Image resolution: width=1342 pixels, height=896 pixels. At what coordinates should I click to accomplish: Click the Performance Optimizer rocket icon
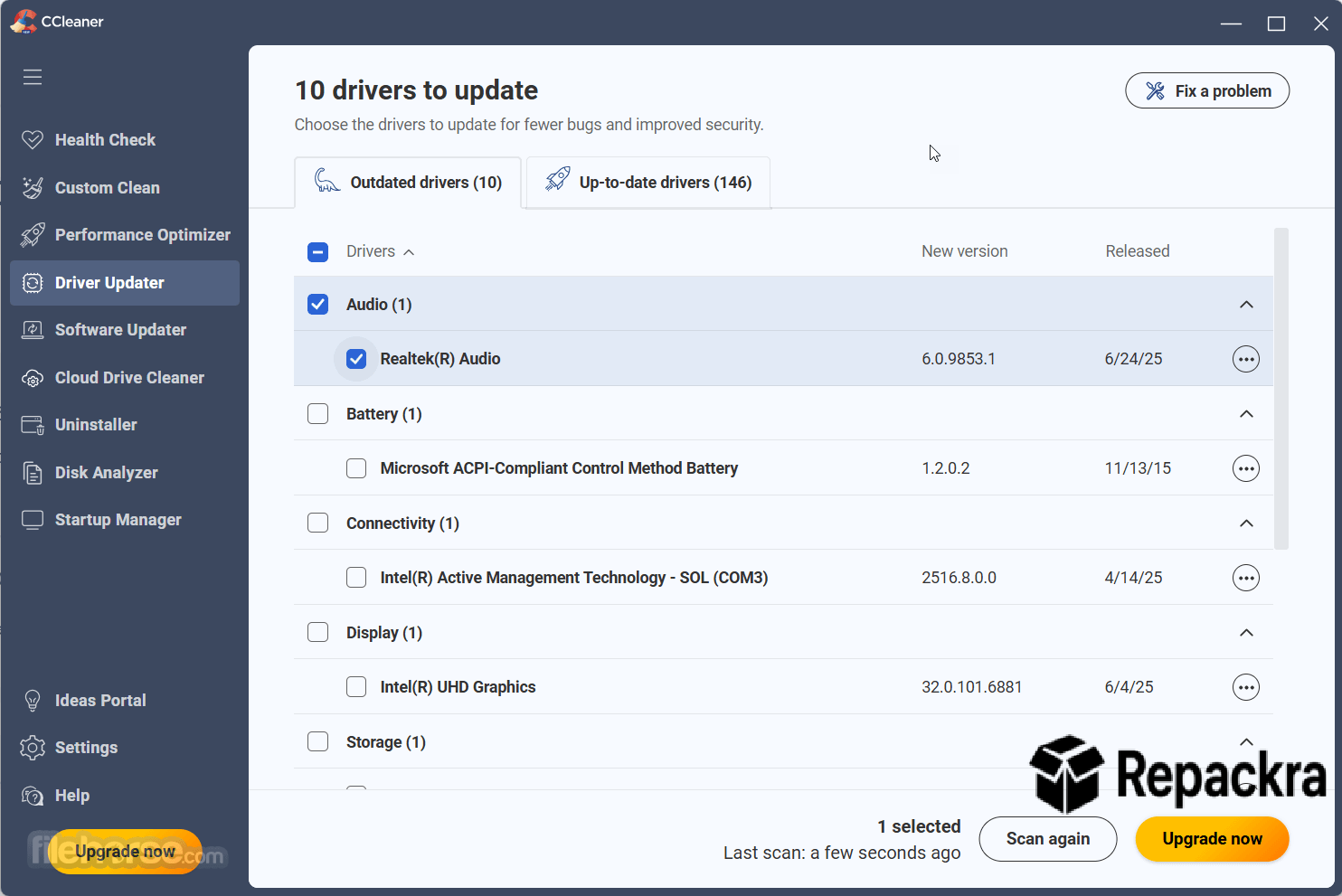click(33, 235)
